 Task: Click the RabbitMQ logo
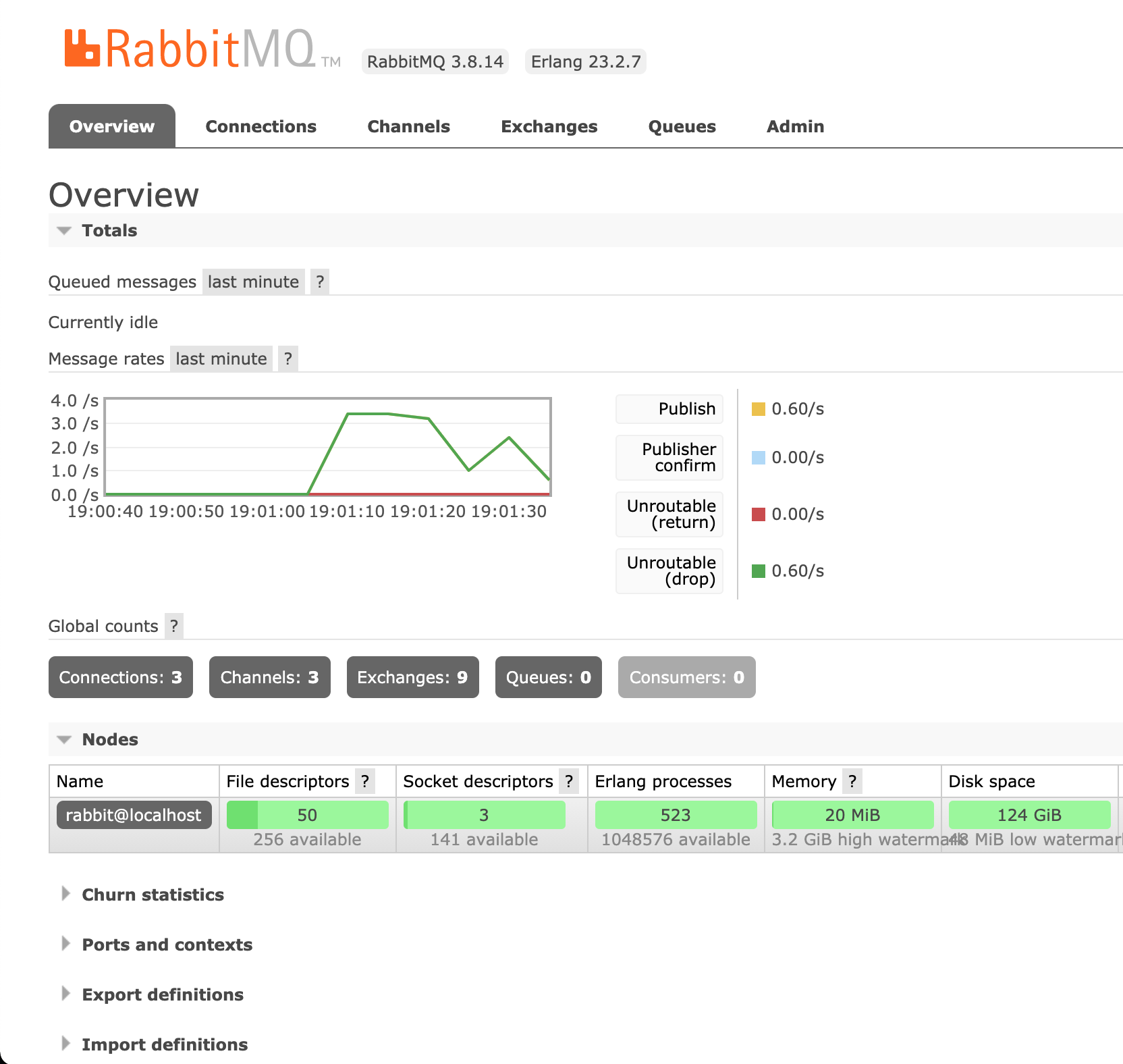[202, 49]
